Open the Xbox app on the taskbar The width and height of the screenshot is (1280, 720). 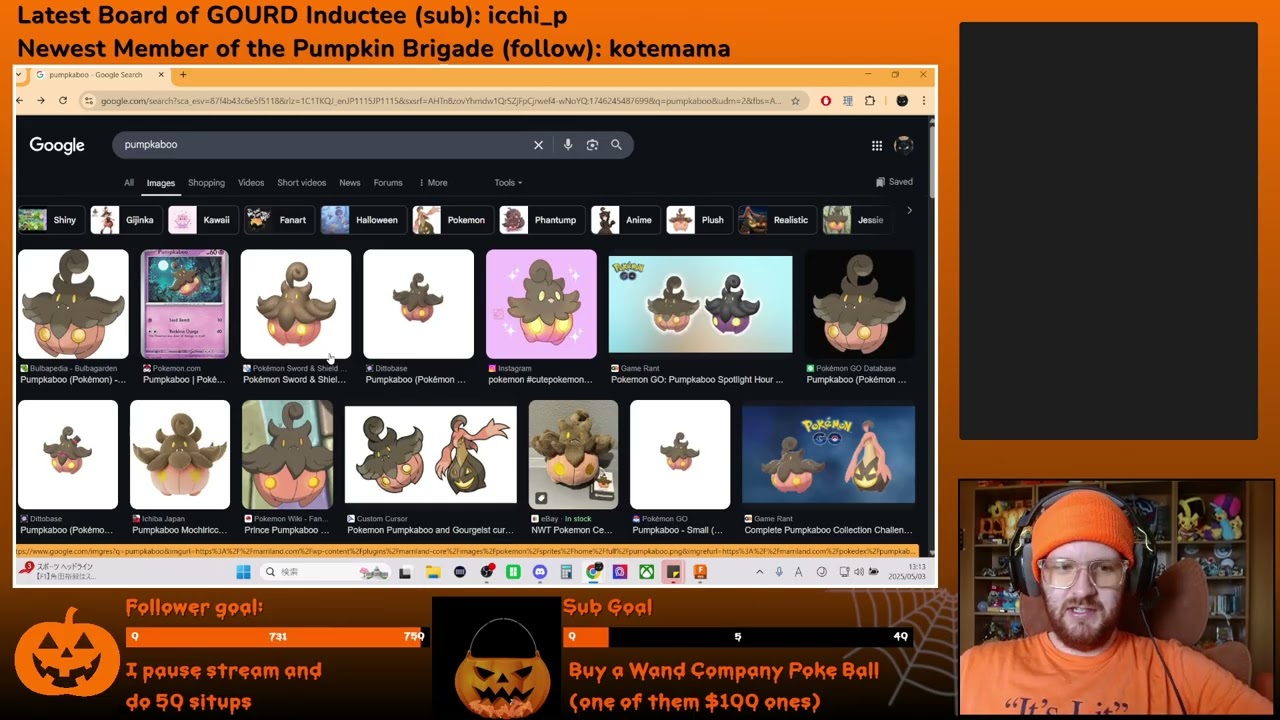pos(647,572)
